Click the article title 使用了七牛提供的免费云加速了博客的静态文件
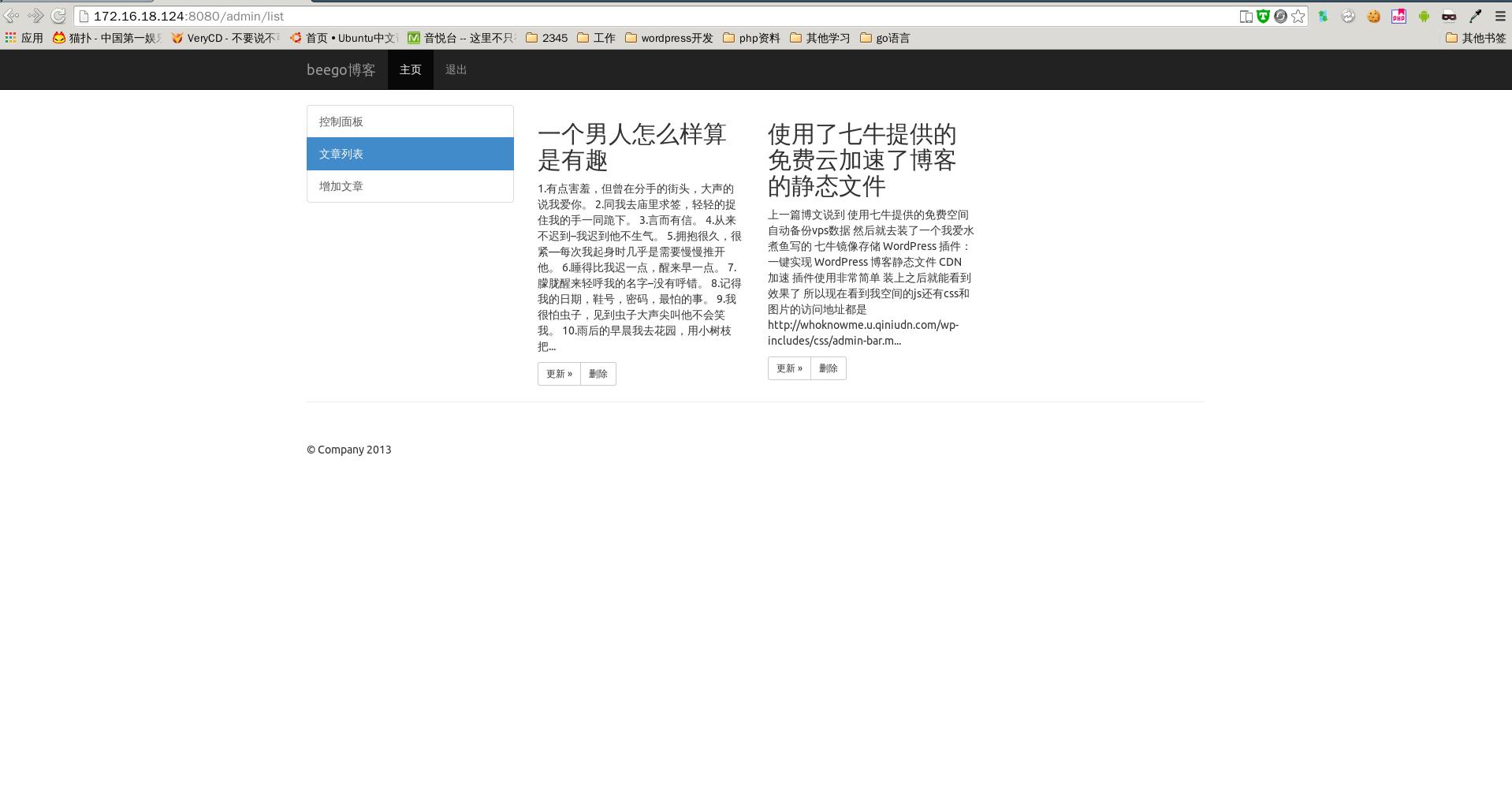This screenshot has height=810, width=1512. pos(862,159)
